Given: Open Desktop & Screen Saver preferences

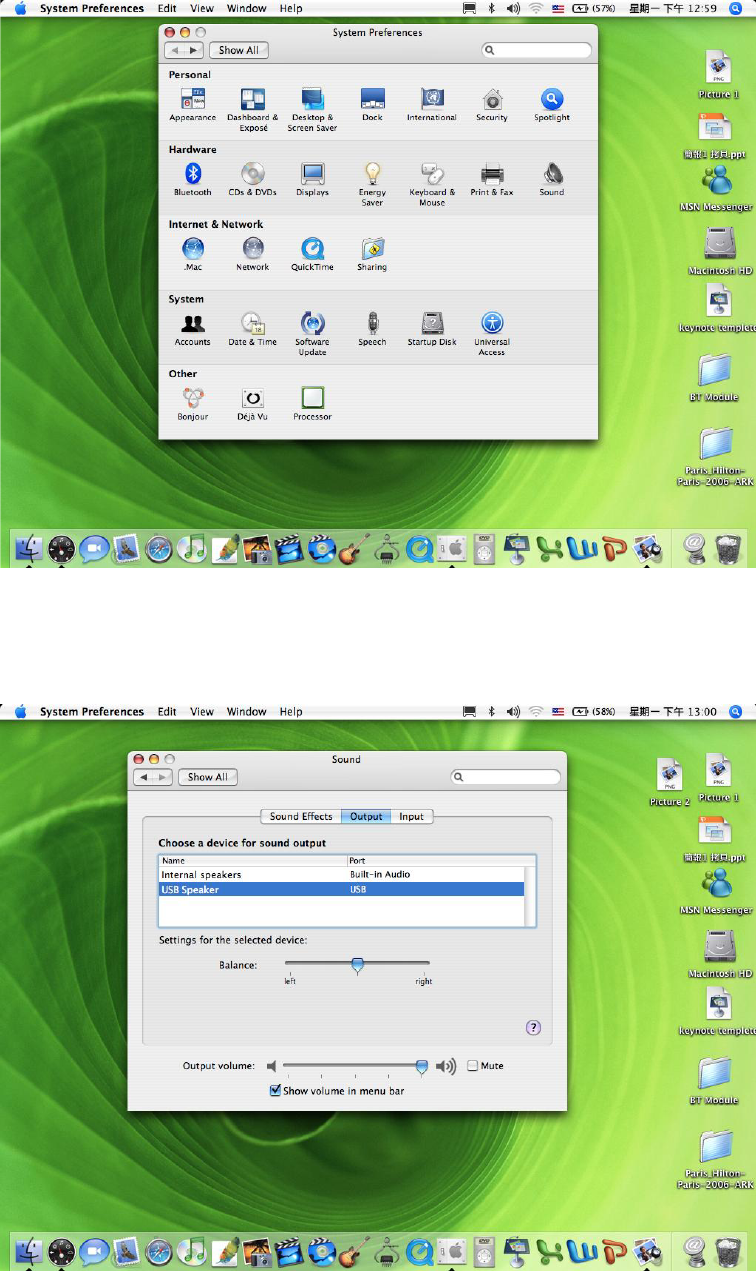Looking at the screenshot, I should pyautogui.click(x=312, y=110).
